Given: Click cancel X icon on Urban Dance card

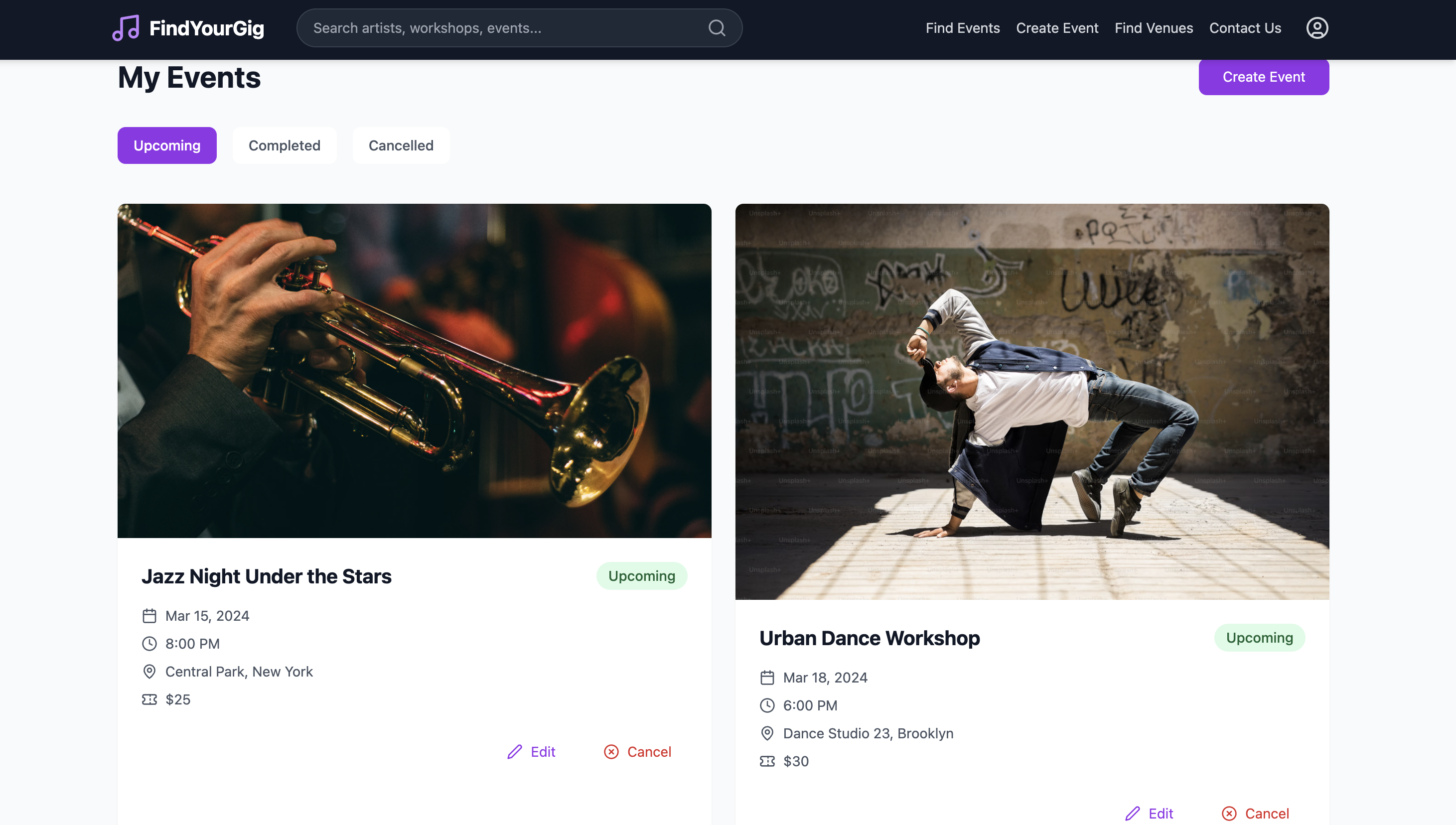Looking at the screenshot, I should tap(1229, 814).
